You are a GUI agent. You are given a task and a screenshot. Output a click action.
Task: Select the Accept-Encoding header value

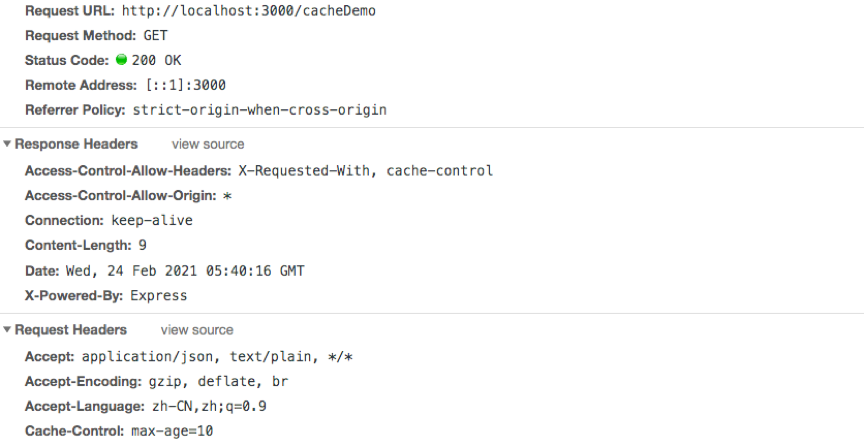pyautogui.click(x=209, y=381)
